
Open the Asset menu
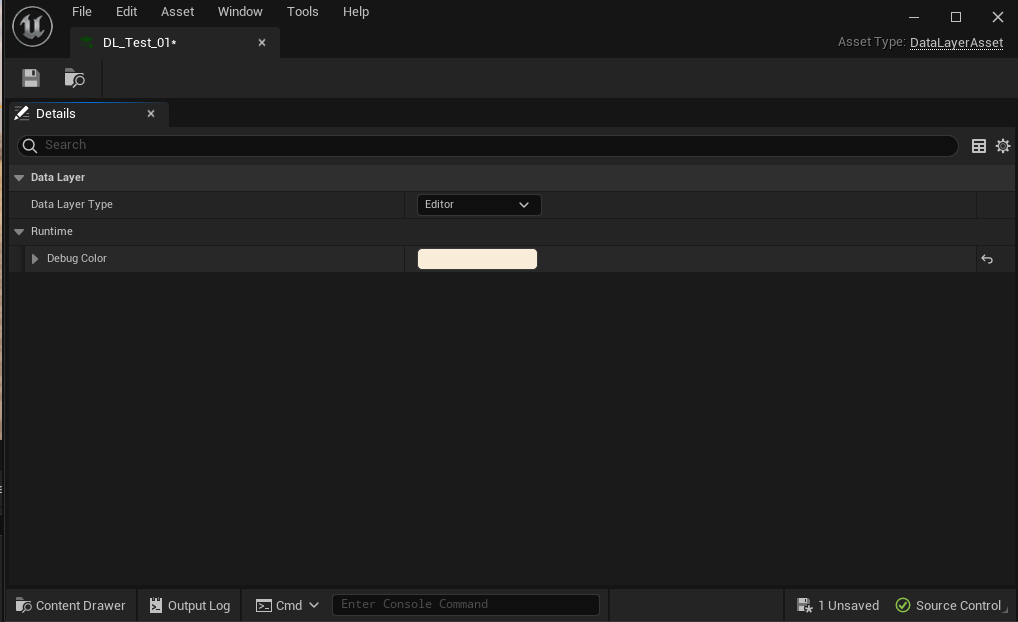coord(177,12)
